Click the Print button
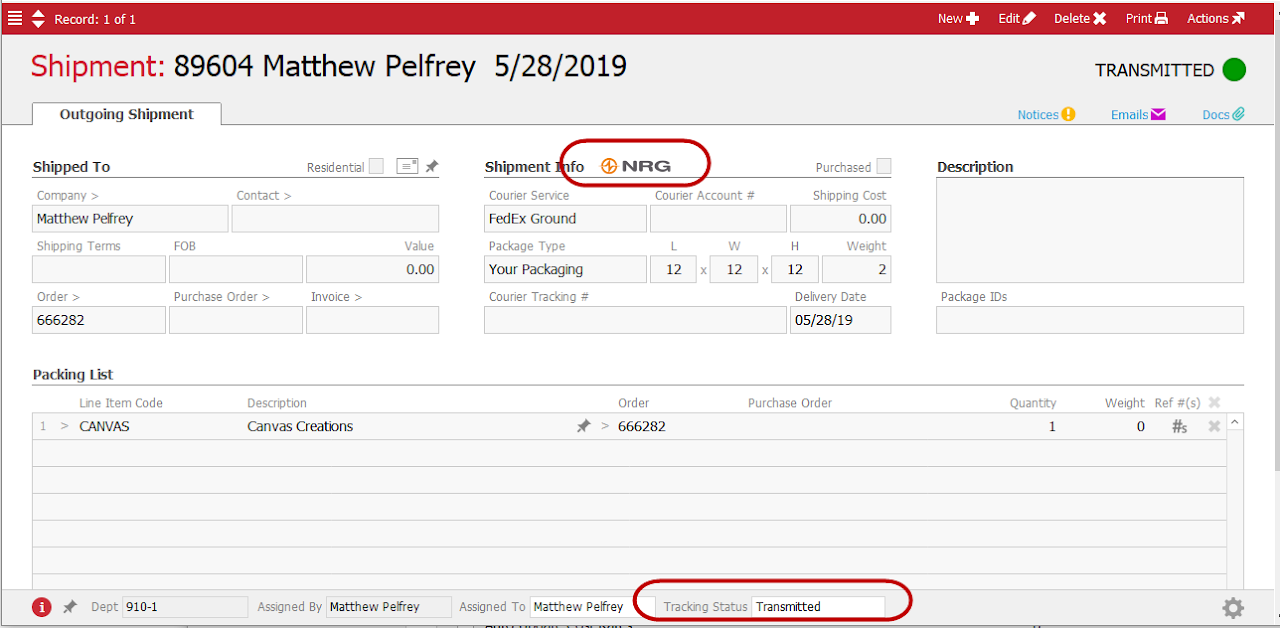The height and width of the screenshot is (628, 1280). 1146,18
